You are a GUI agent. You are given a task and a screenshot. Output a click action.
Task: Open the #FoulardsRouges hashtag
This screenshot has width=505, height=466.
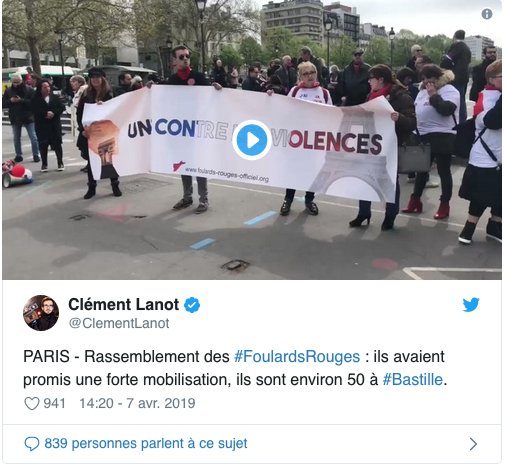(297, 357)
